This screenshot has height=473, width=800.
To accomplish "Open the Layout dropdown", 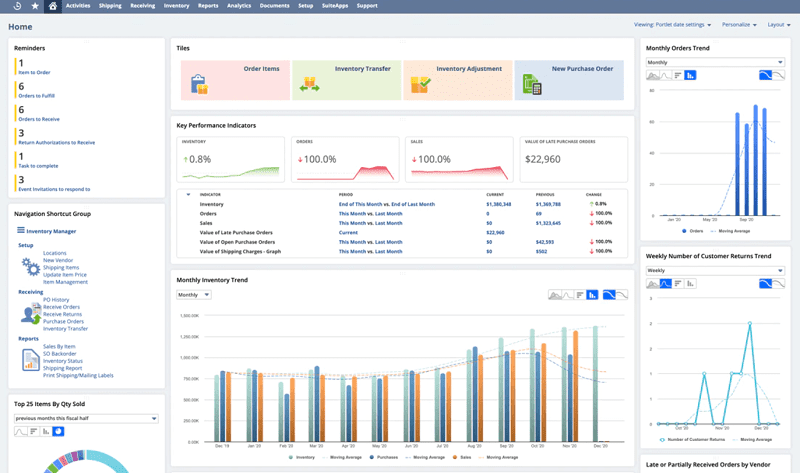I will 779,24.
